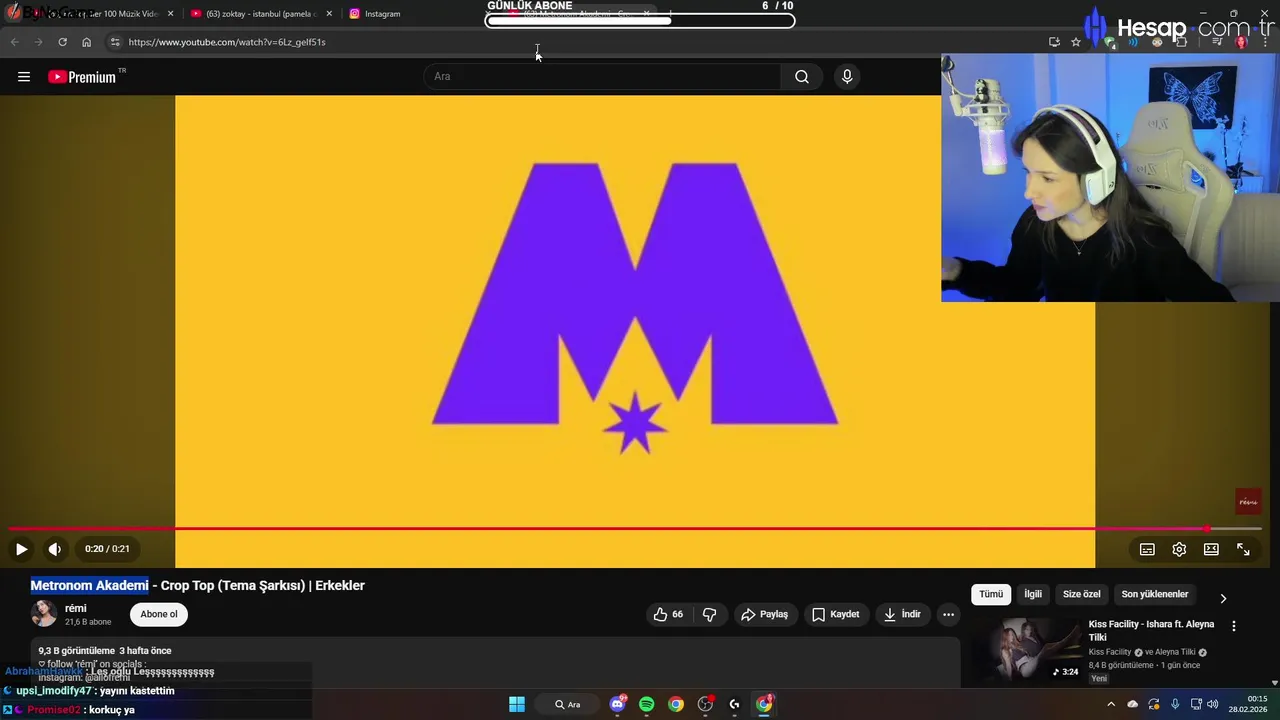Open the browser profile avatar
Screen dimensions: 1280x720
coord(1242,42)
